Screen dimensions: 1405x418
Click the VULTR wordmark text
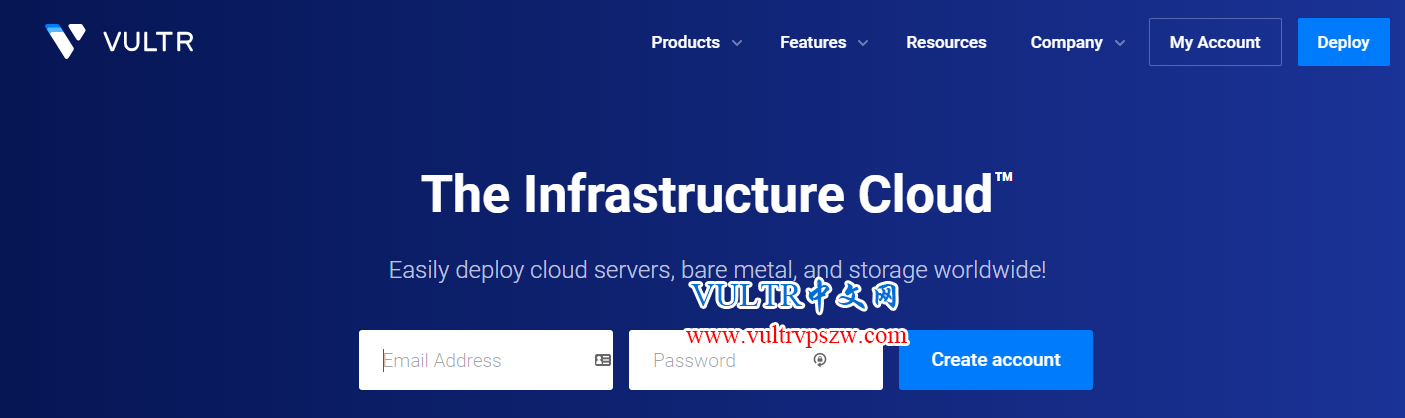[148, 42]
